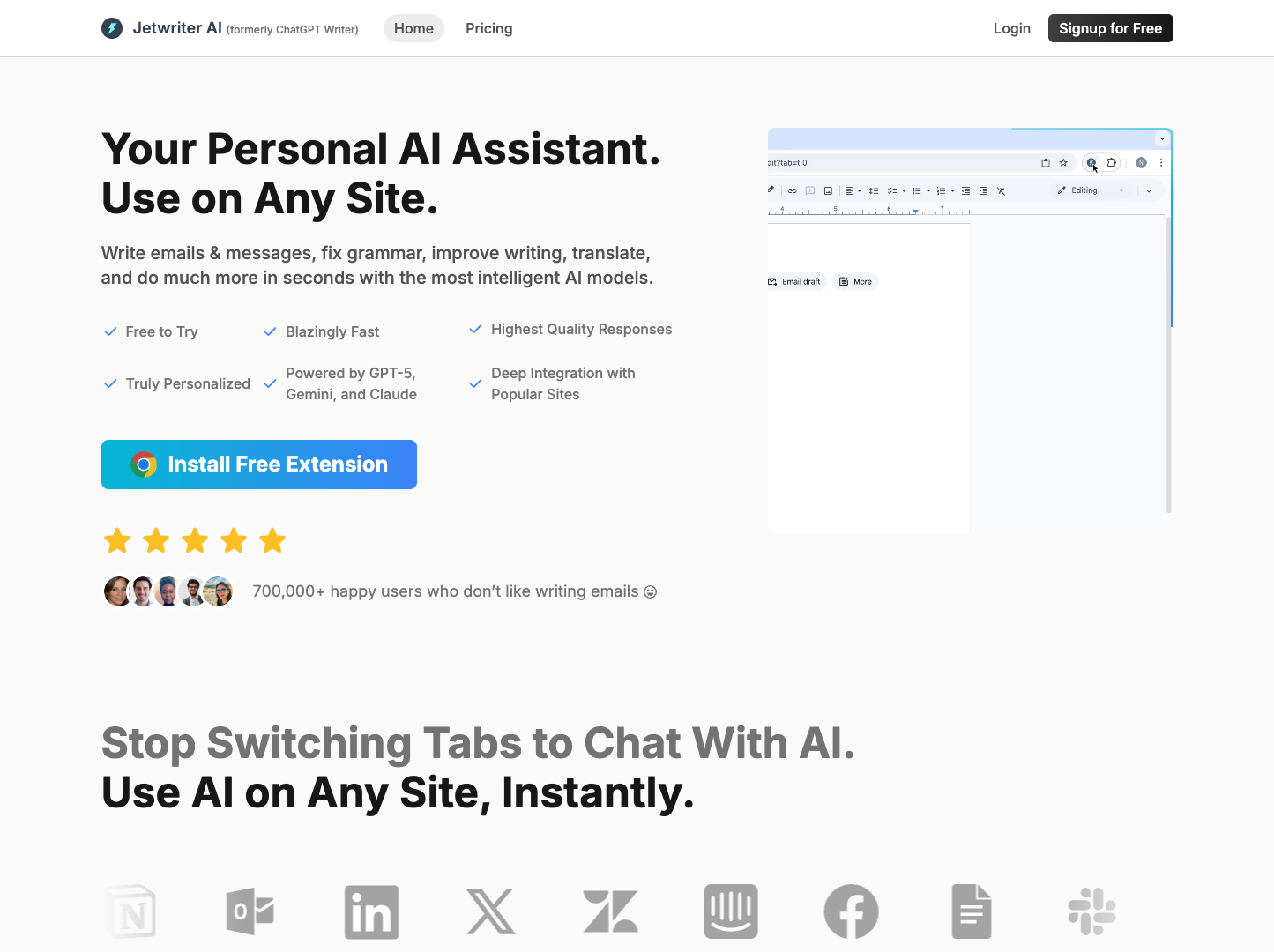Click the Jetwriter extension icon in demo toolbar

1091,163
